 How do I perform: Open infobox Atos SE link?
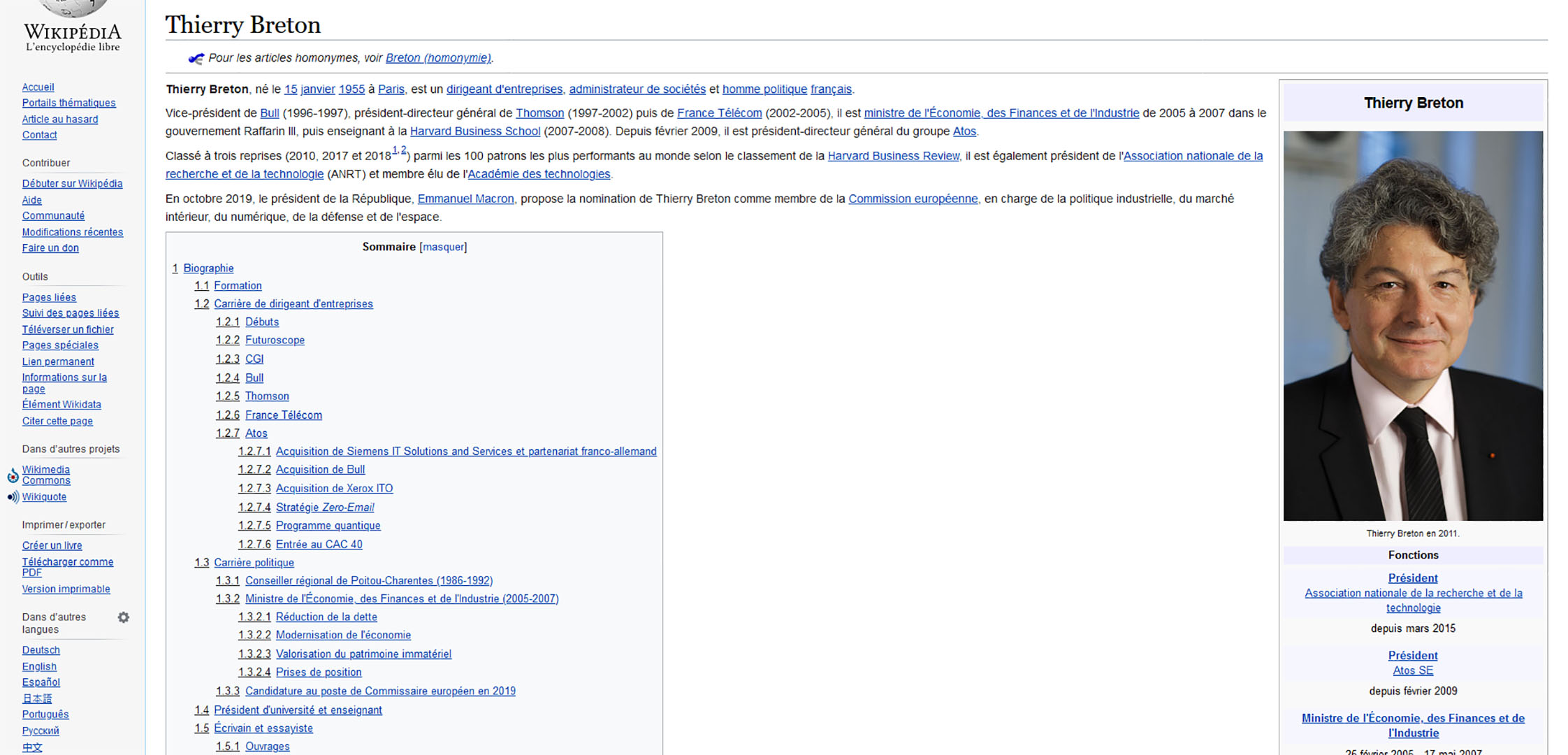click(x=1413, y=671)
